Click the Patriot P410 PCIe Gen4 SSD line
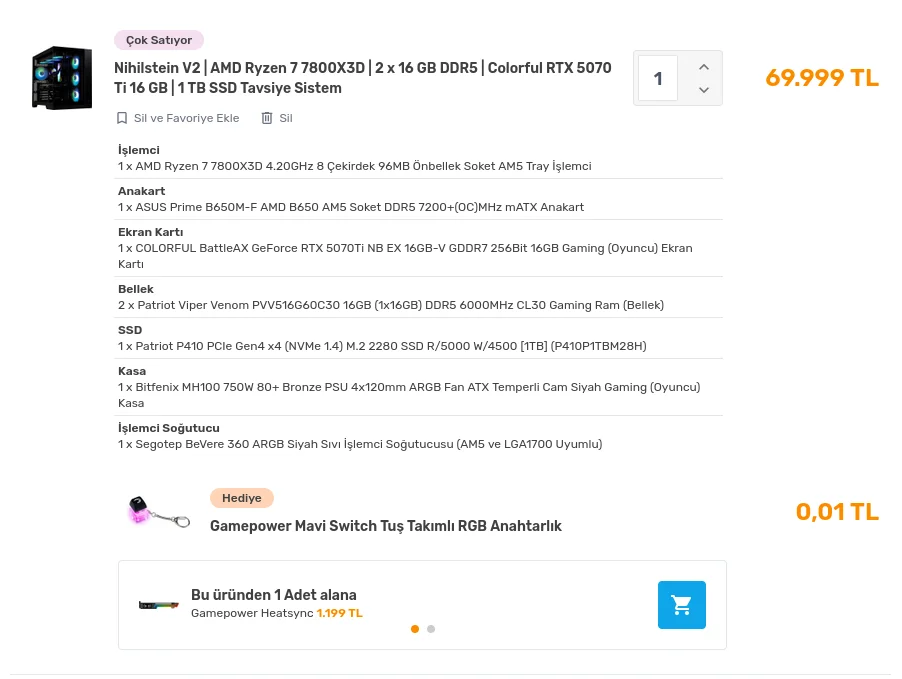 click(x=382, y=346)
